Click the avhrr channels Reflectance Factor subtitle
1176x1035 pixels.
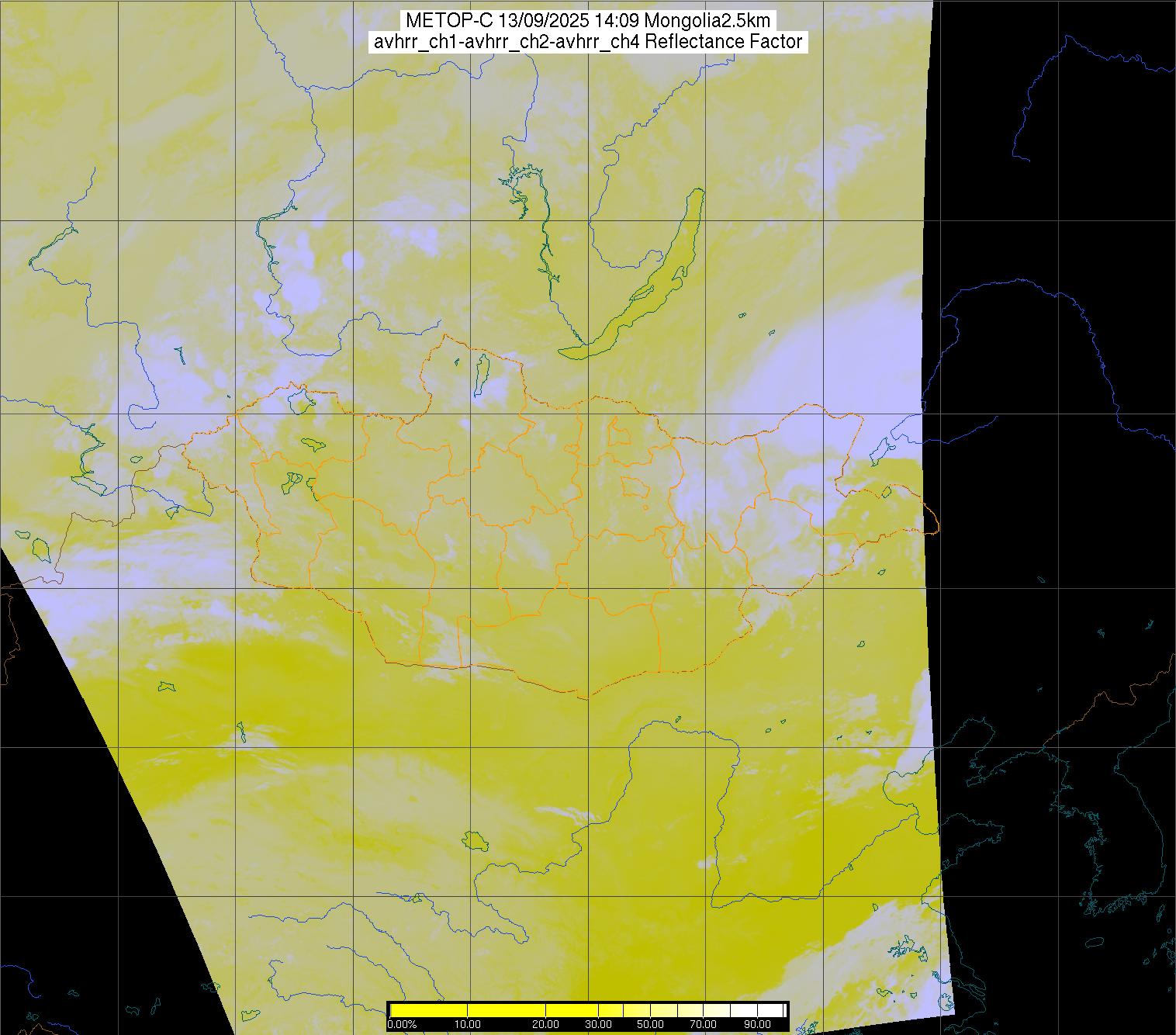pyautogui.click(x=588, y=42)
